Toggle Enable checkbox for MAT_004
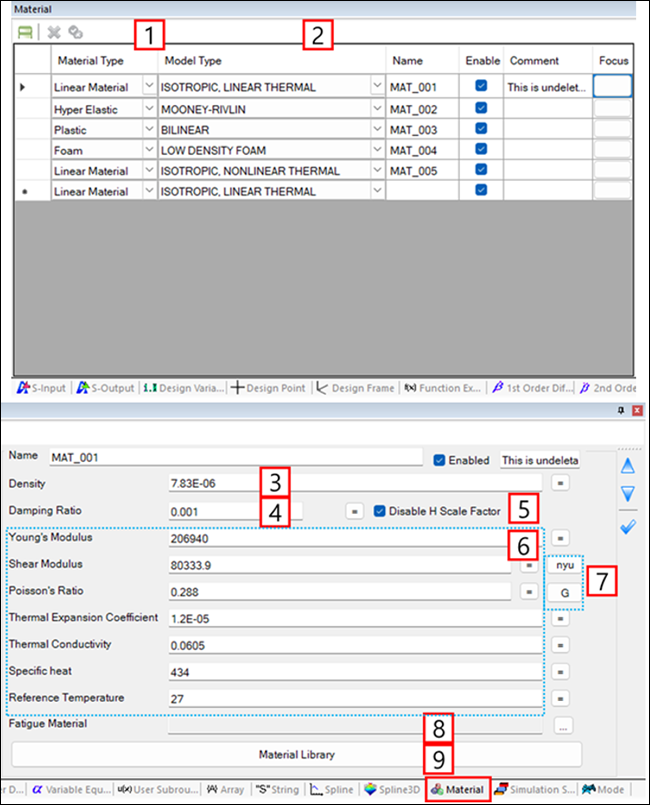Screen dimensions: 650x805 coord(481,149)
